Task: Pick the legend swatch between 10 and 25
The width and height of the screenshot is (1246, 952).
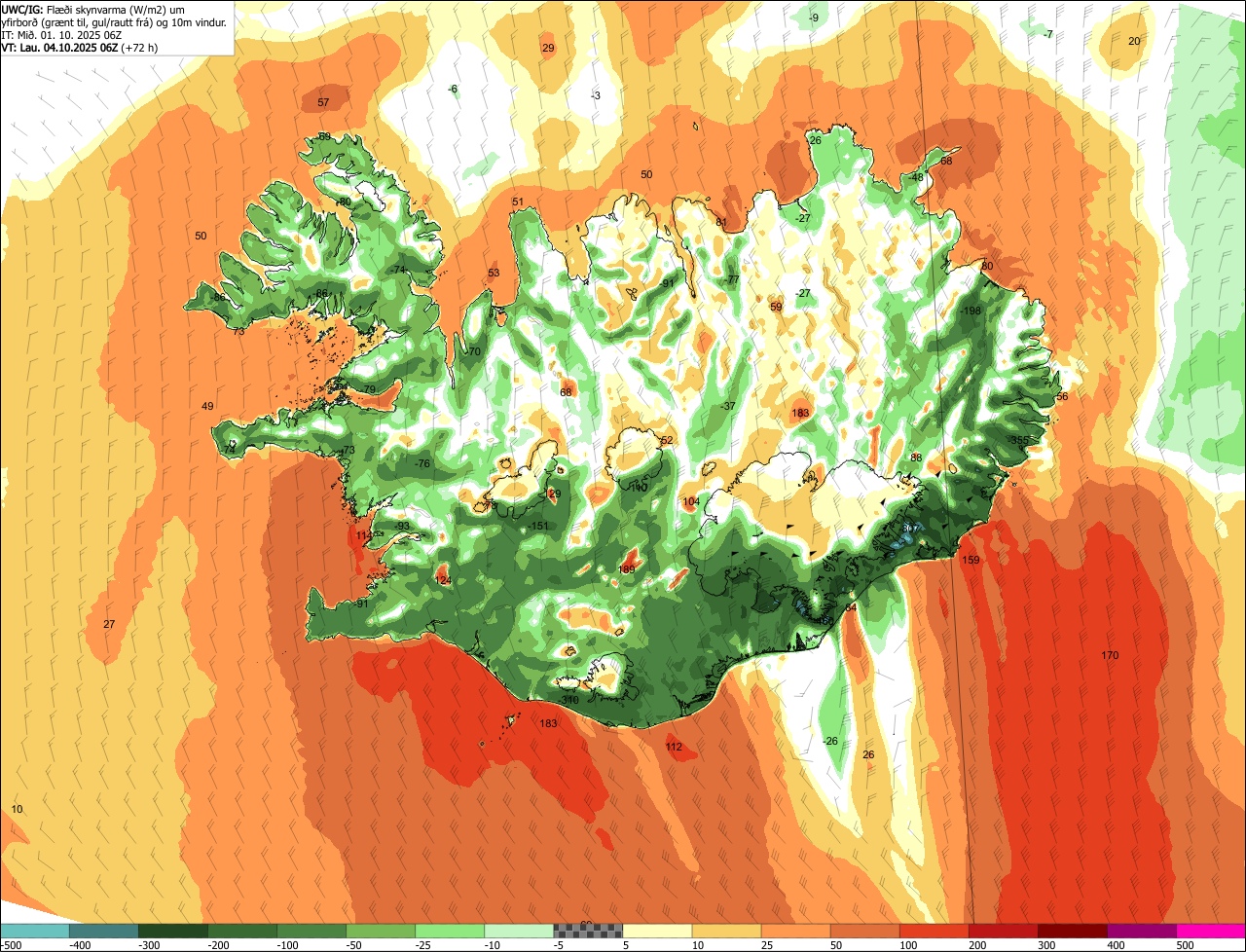Action: tap(726, 932)
